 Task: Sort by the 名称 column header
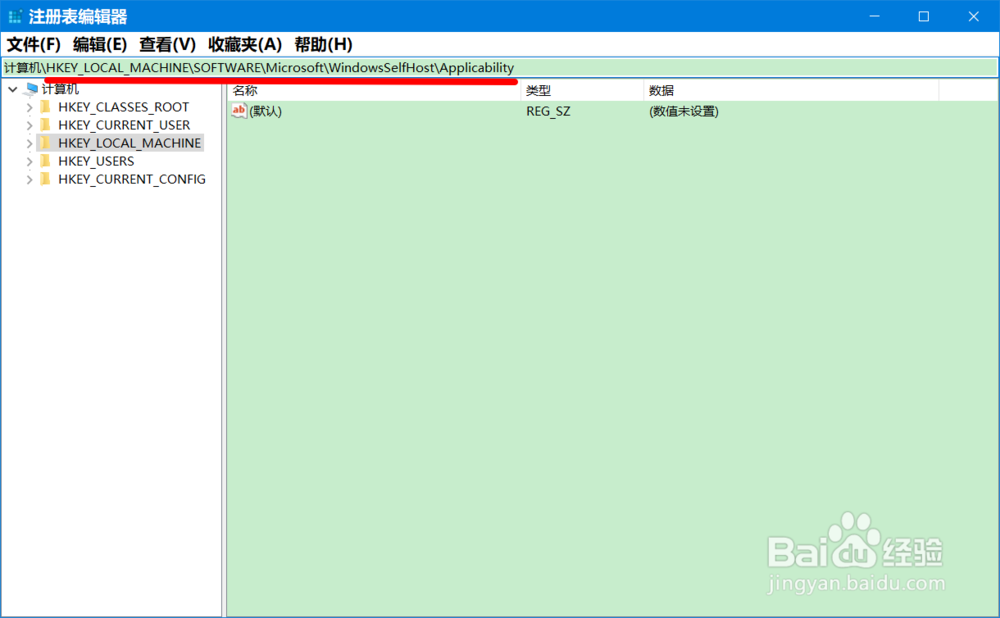[x=374, y=91]
